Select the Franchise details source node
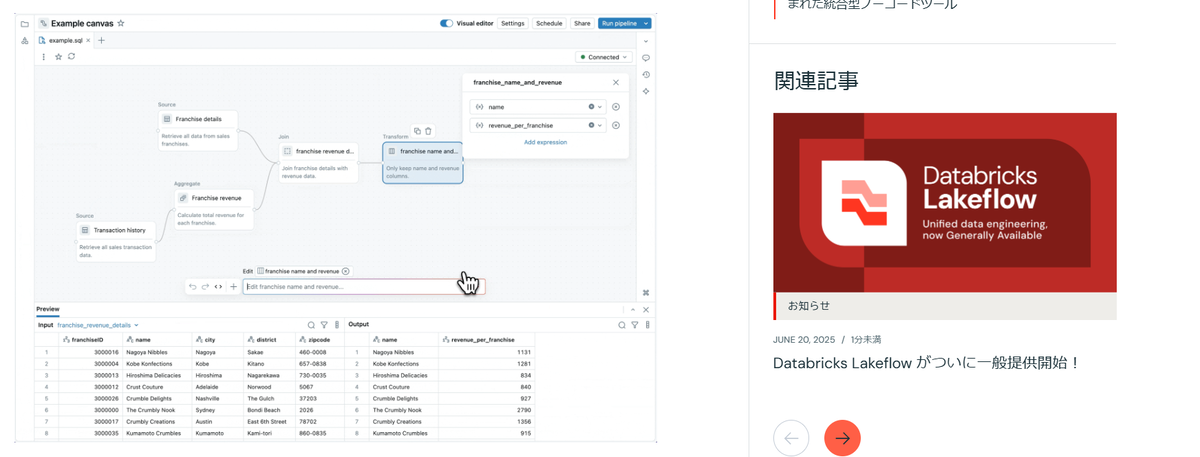 click(198, 131)
